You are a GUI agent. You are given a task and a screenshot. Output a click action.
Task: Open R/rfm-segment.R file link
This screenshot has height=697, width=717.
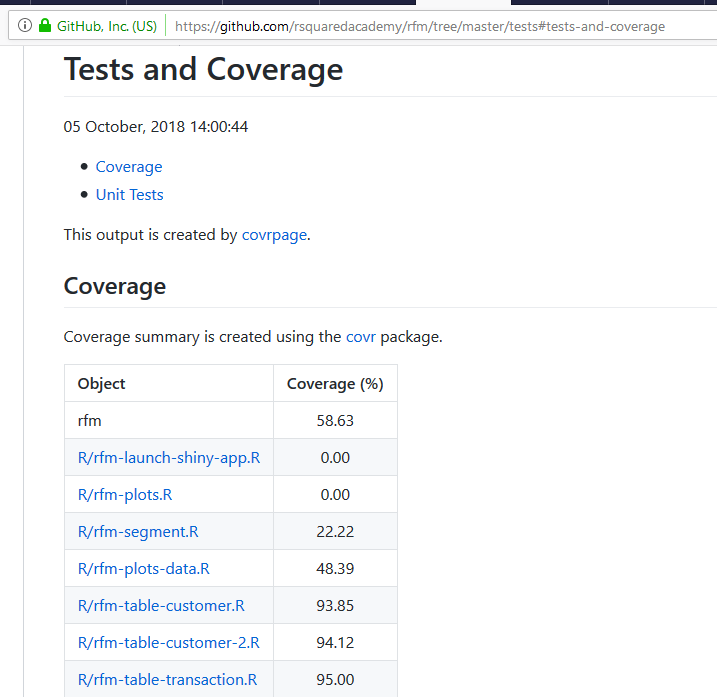[x=138, y=532]
